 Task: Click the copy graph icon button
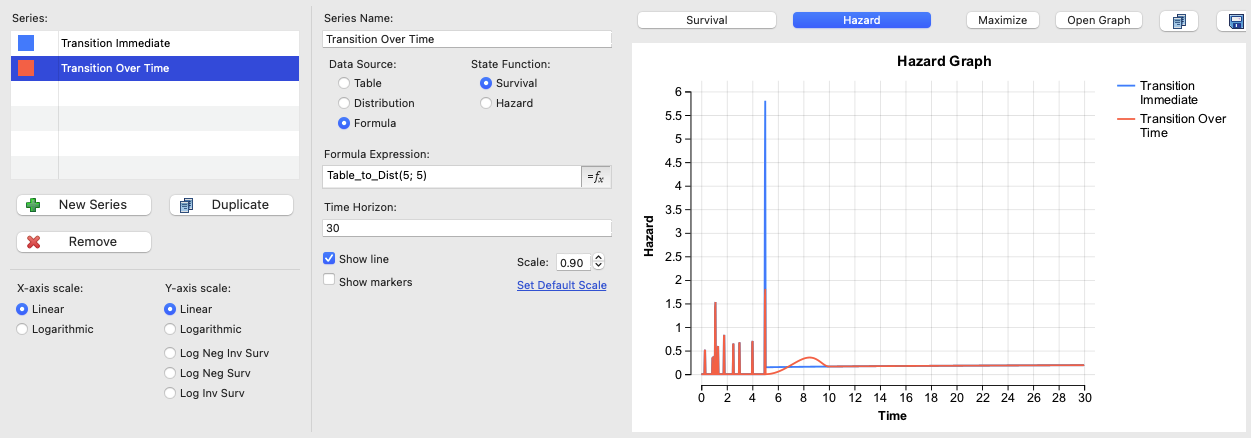(1178, 21)
